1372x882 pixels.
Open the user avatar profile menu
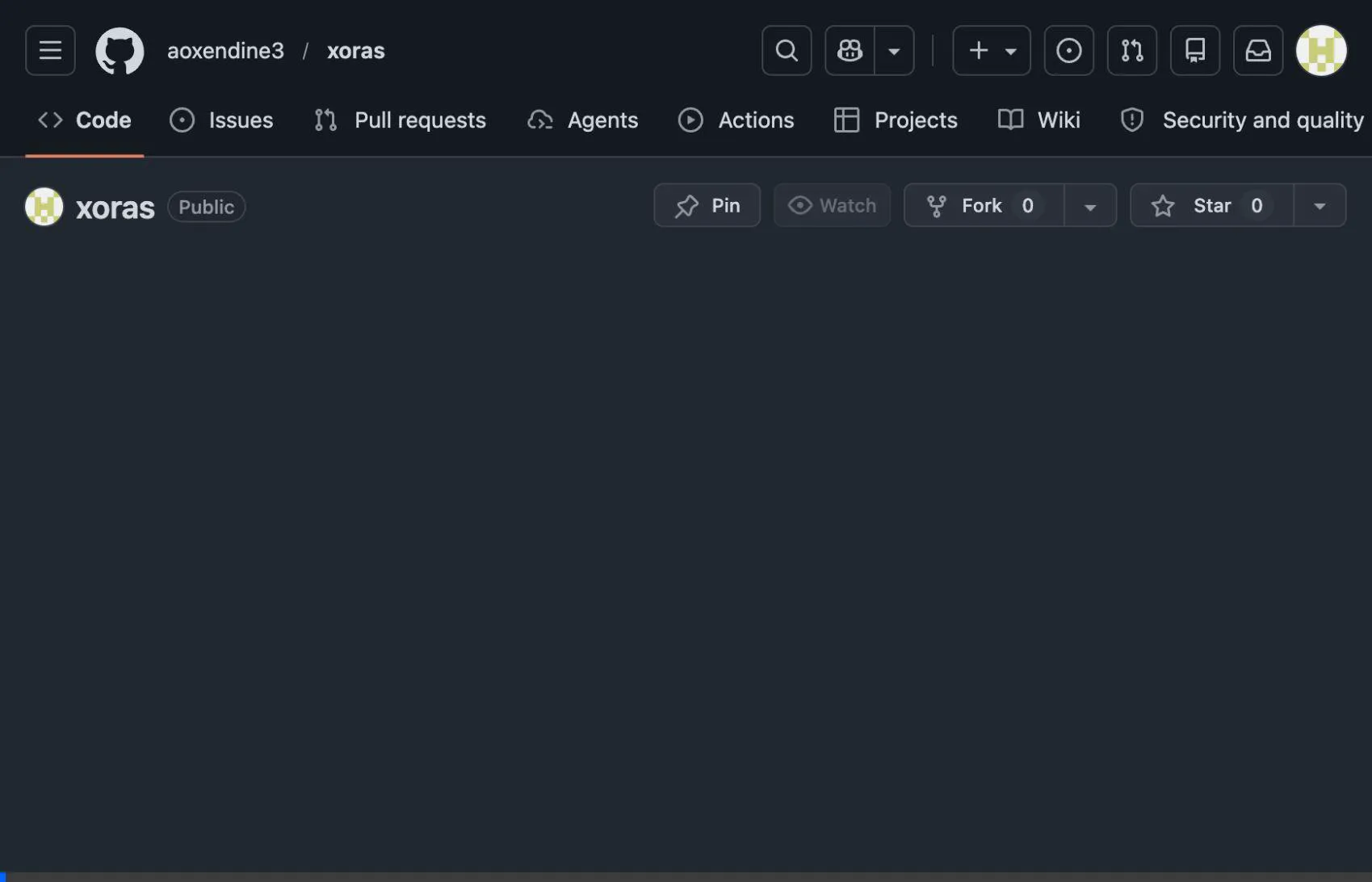[x=1321, y=50]
